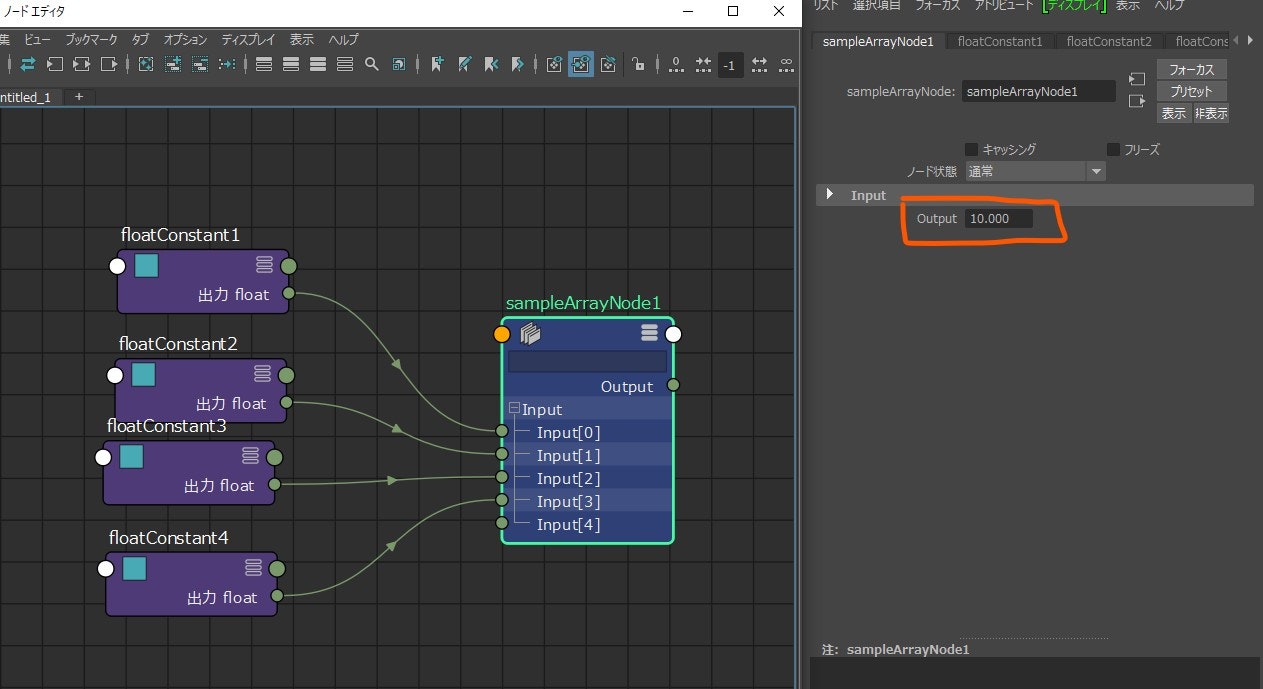Click the フォーカス button

pos(1192,70)
